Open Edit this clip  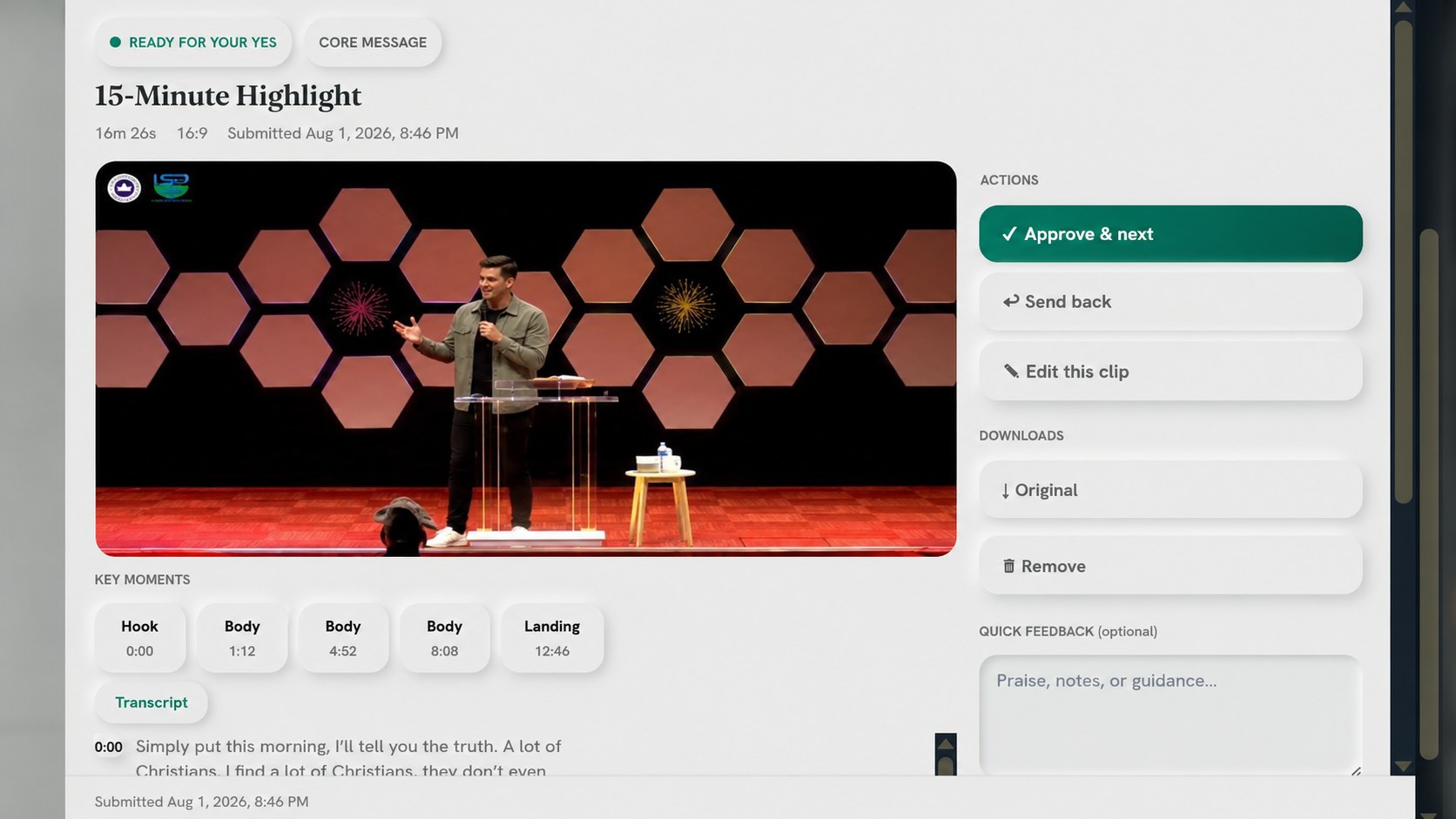pos(1170,372)
